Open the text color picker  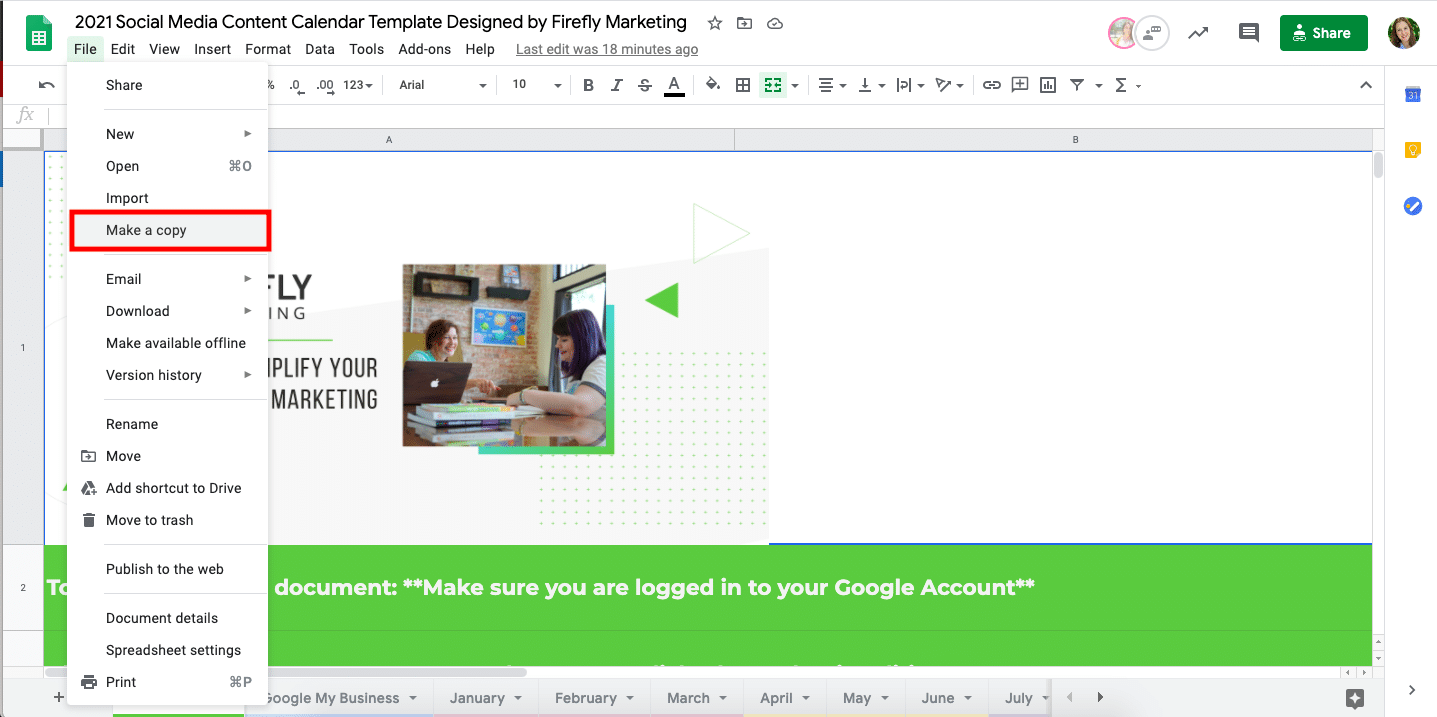(675, 86)
